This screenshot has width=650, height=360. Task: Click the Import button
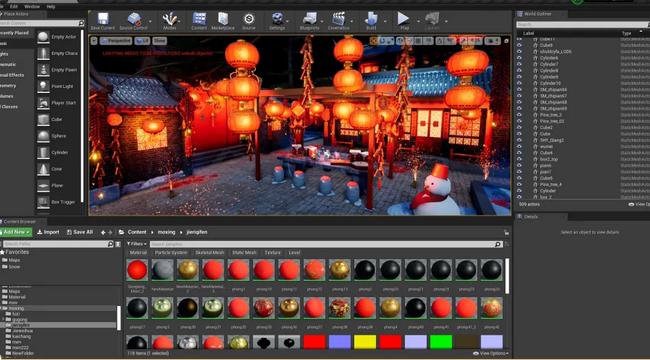(x=48, y=232)
